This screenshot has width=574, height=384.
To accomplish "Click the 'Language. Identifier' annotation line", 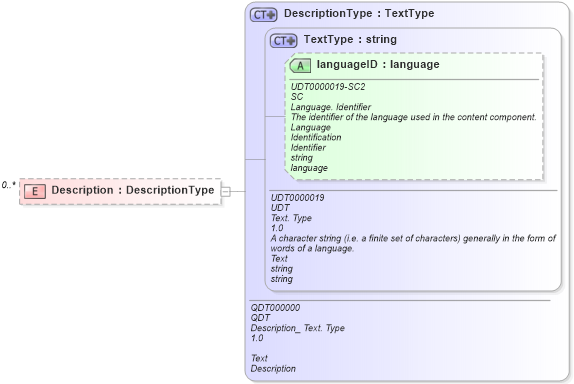I will point(331,107).
